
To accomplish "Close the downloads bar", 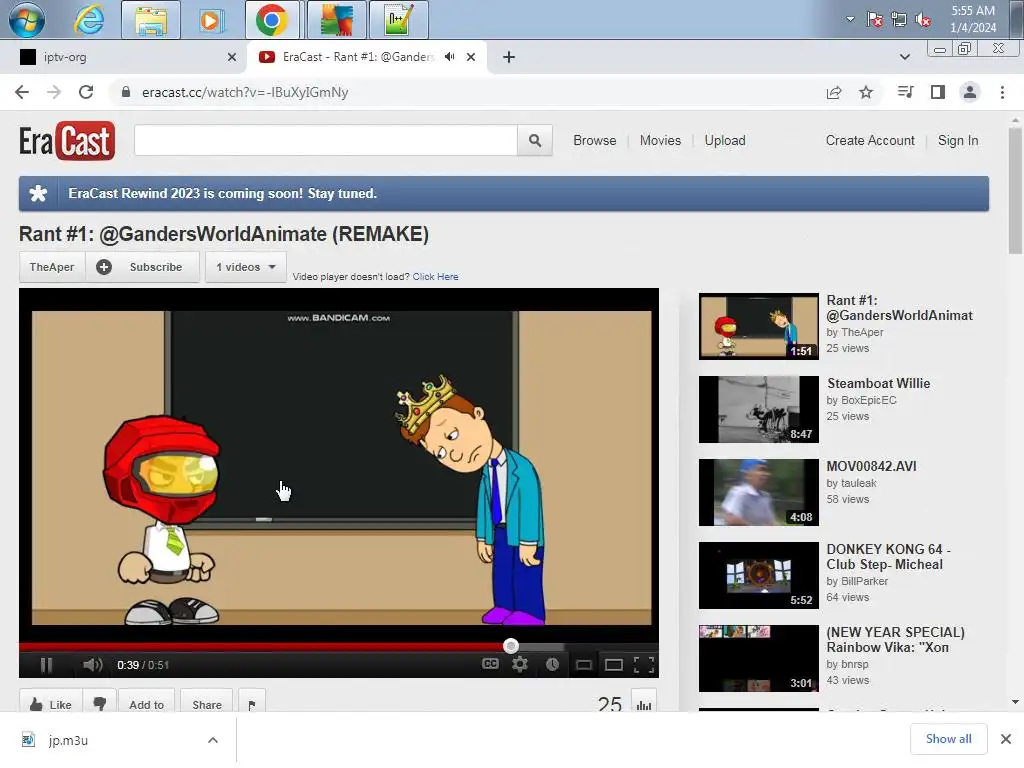I will (1006, 739).
